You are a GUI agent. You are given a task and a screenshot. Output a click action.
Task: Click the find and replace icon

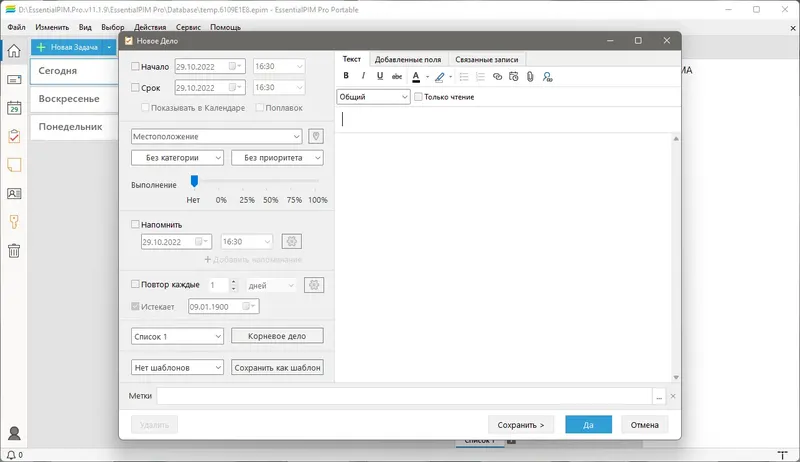(x=547, y=77)
